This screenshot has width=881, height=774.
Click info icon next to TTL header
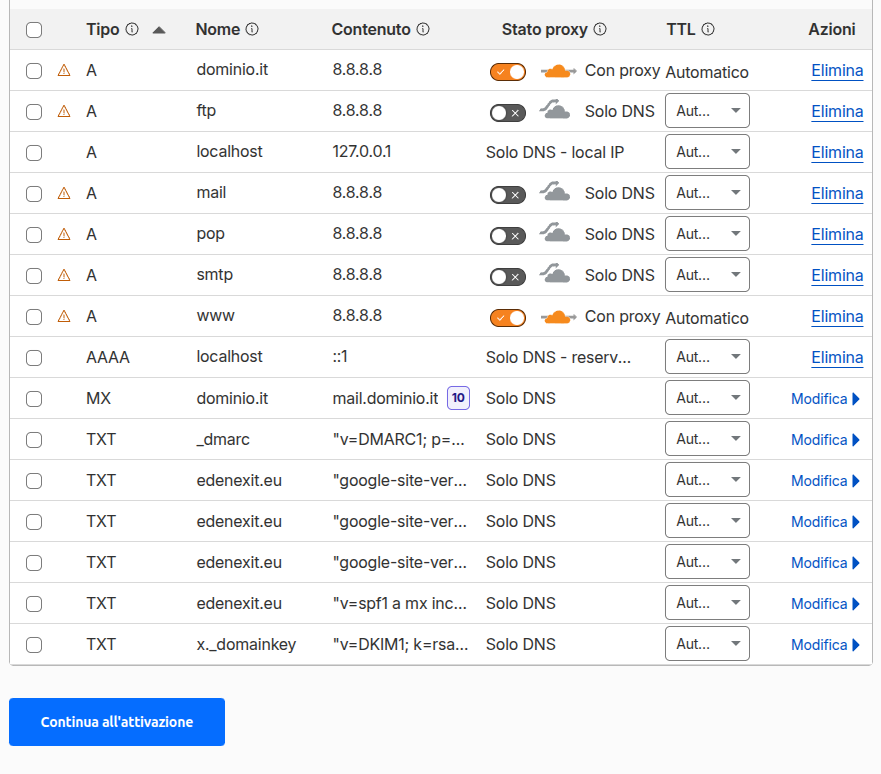[708, 29]
